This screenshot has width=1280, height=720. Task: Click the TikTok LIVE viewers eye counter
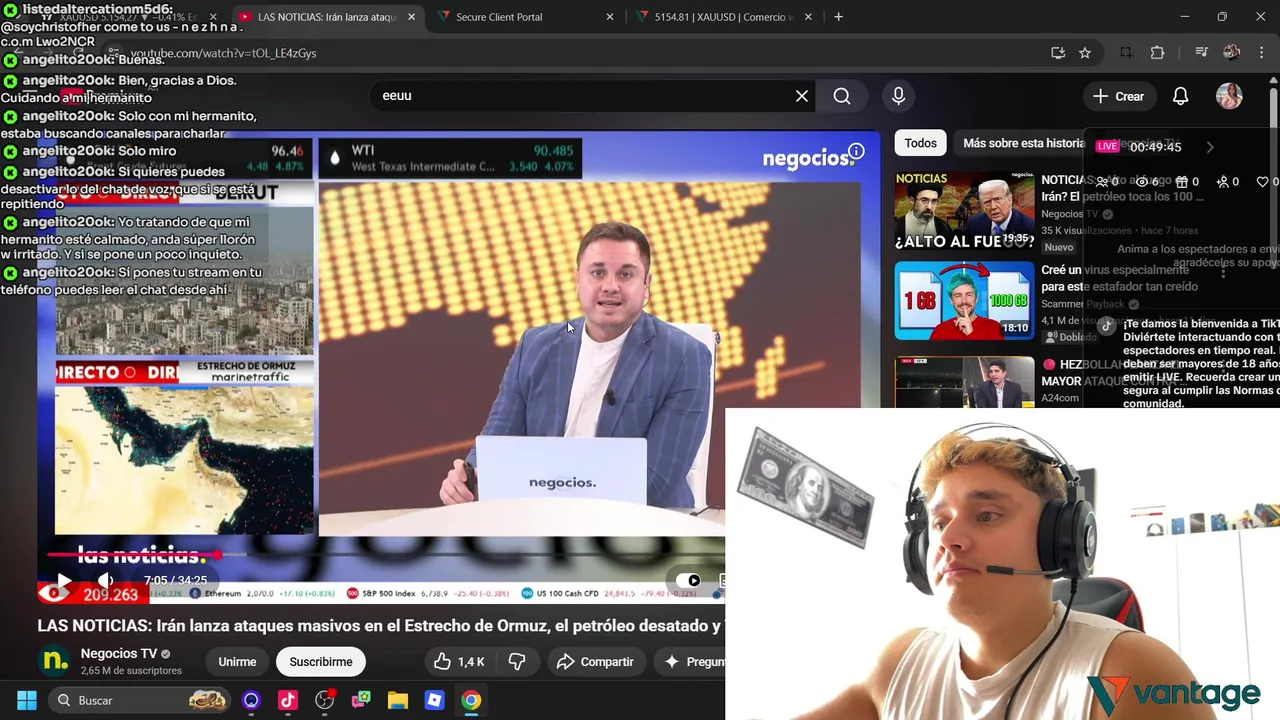pos(1148,182)
